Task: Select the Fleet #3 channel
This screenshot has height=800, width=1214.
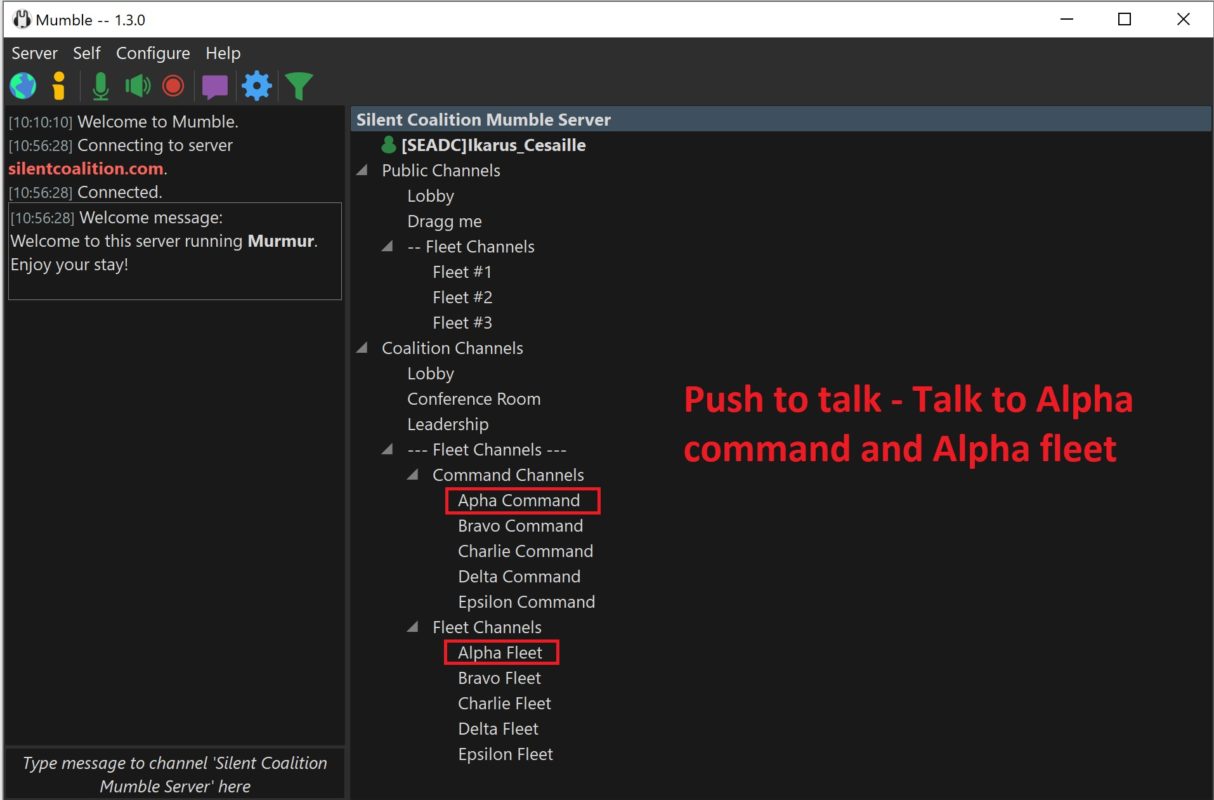Action: coord(462,323)
